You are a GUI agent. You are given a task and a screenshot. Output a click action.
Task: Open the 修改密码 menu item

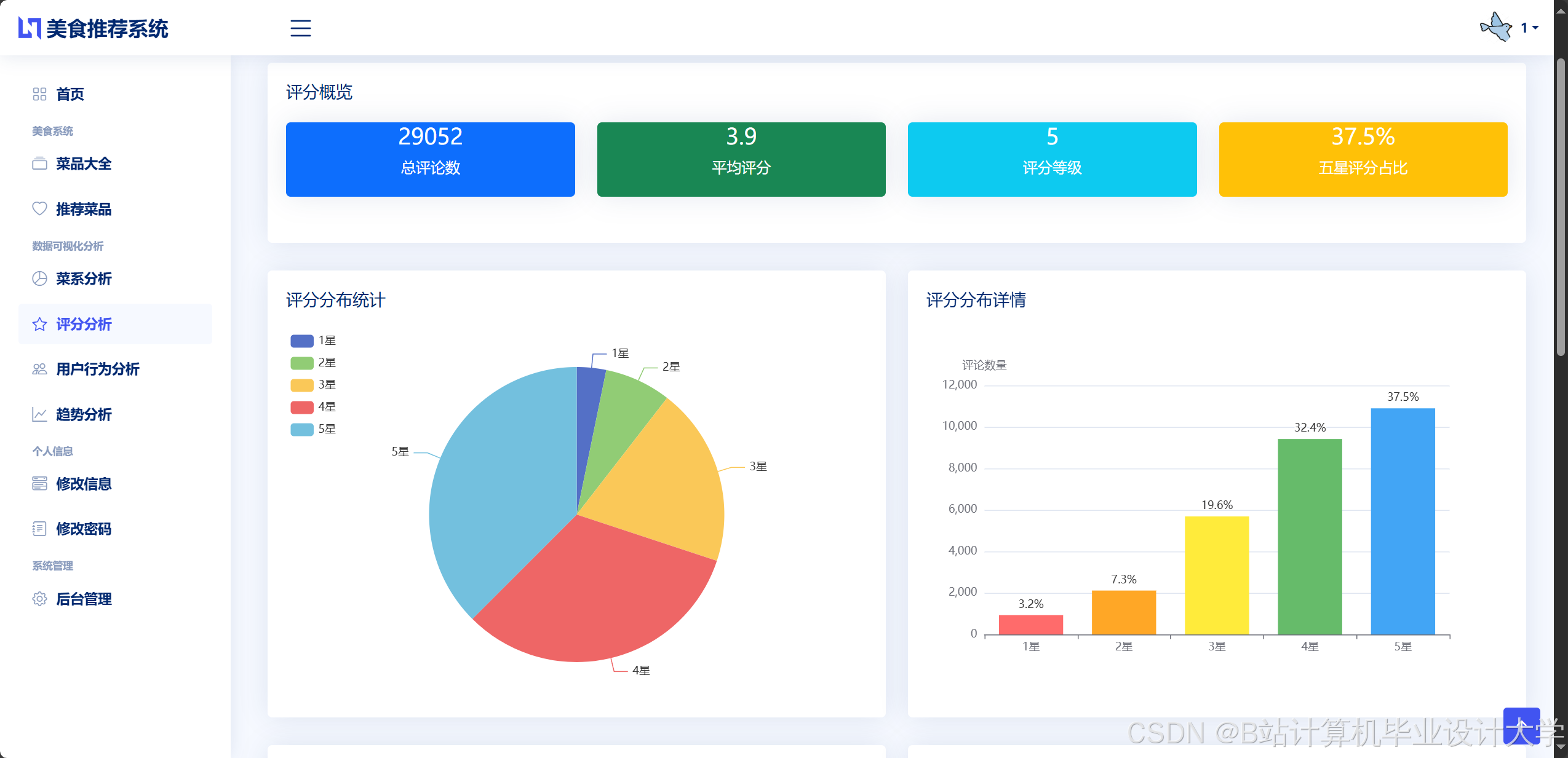(x=84, y=529)
